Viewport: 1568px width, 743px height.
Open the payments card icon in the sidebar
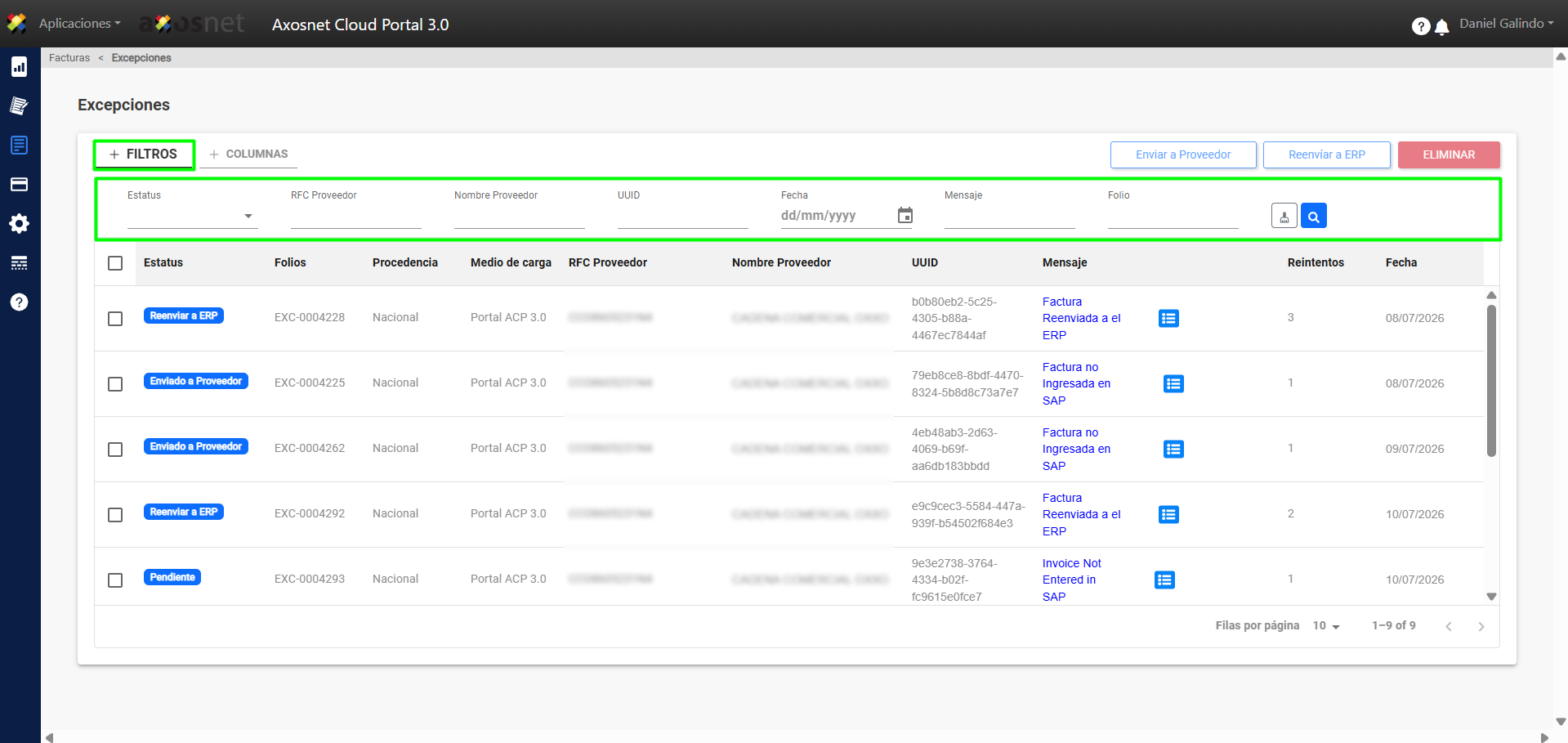pos(20,184)
